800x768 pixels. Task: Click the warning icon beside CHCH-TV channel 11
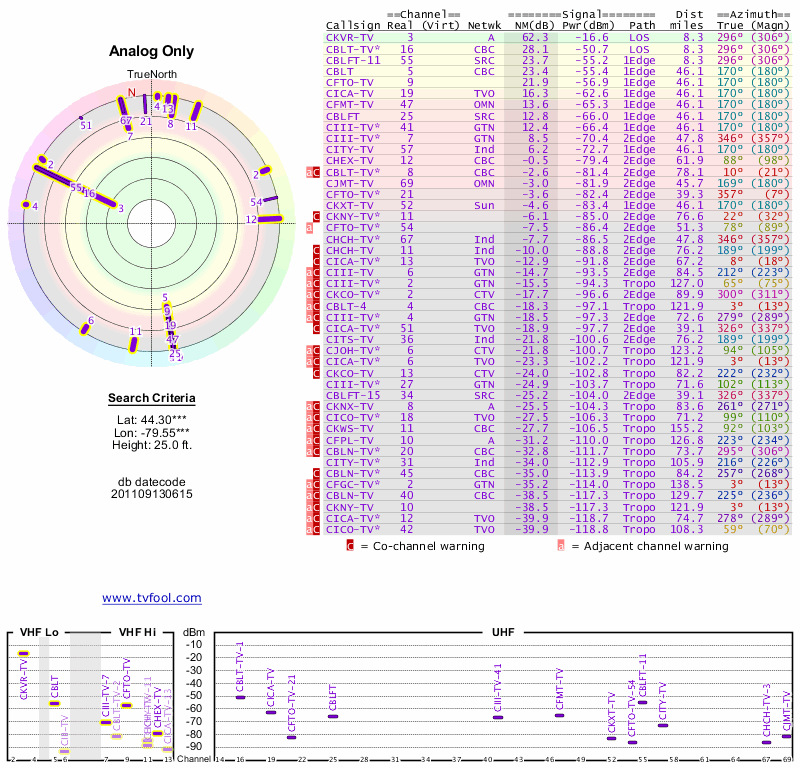click(317, 250)
